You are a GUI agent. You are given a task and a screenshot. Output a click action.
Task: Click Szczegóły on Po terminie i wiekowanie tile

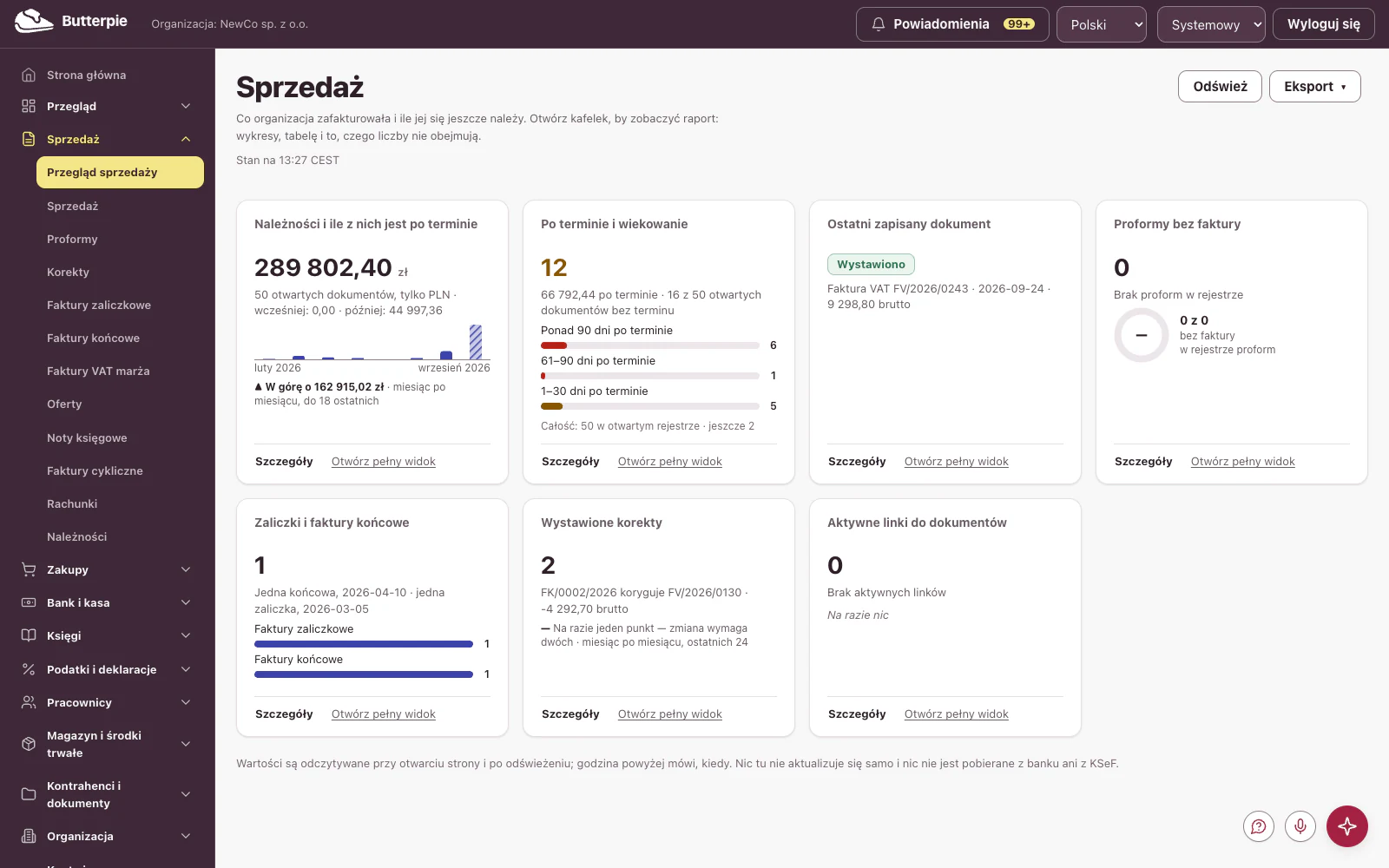point(570,462)
